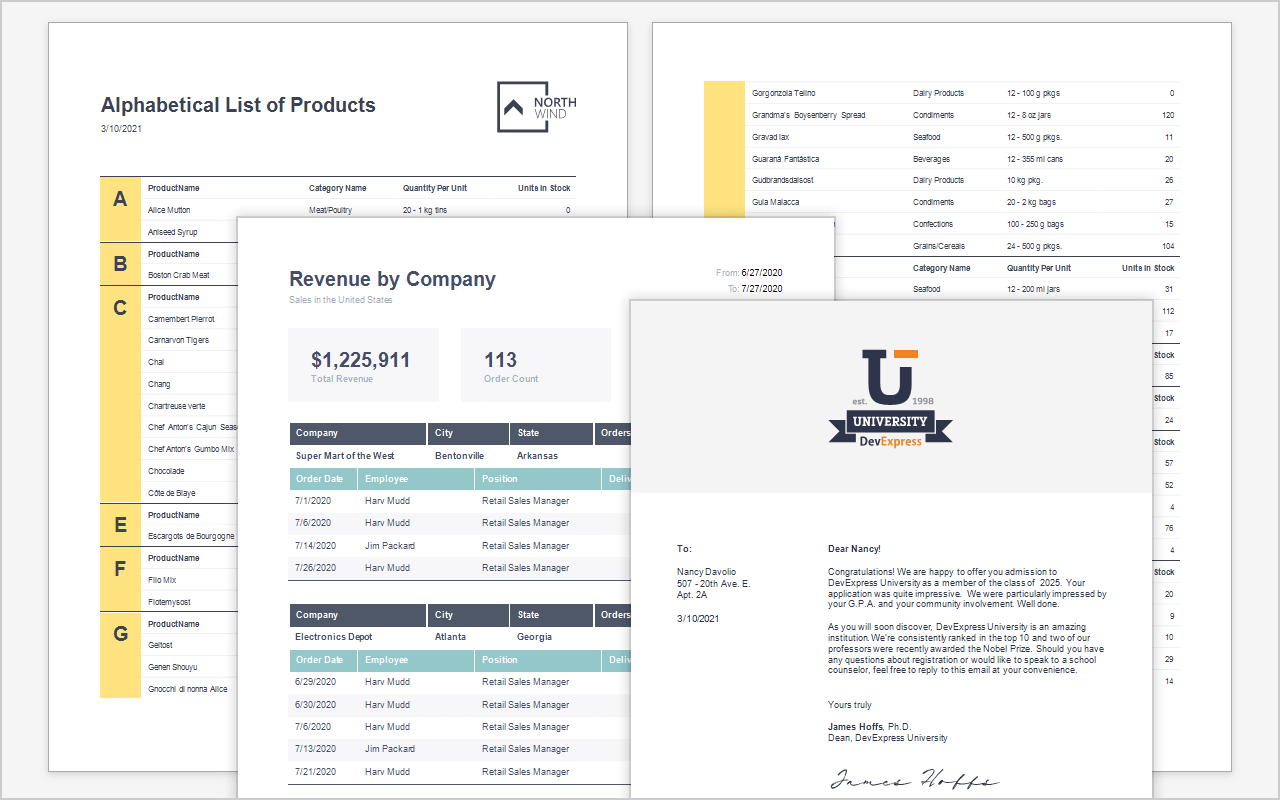Click the James Hoffs signature image

tap(915, 779)
